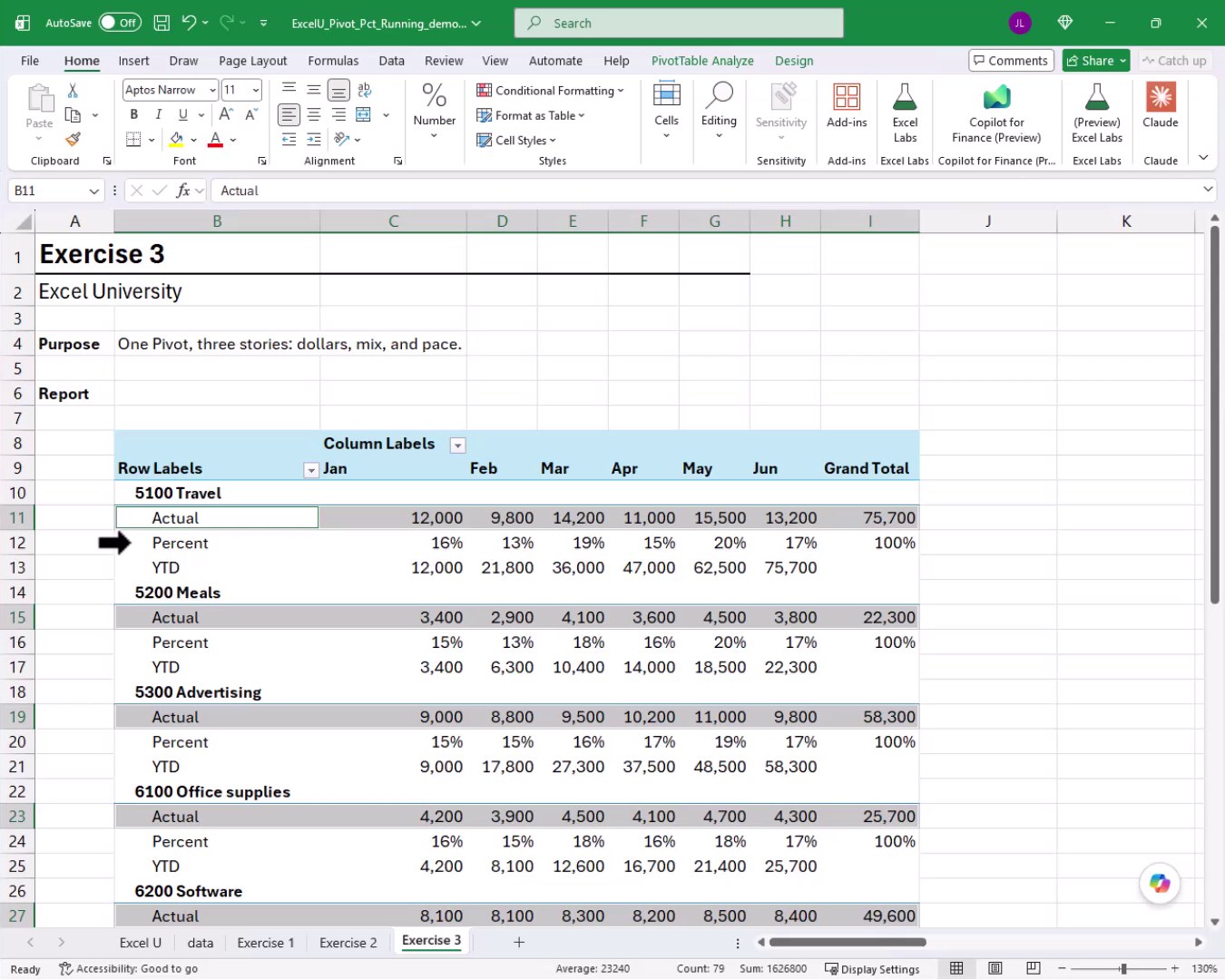Launch Copilot for Finance (Preview)
1225x980 pixels.
click(996, 97)
